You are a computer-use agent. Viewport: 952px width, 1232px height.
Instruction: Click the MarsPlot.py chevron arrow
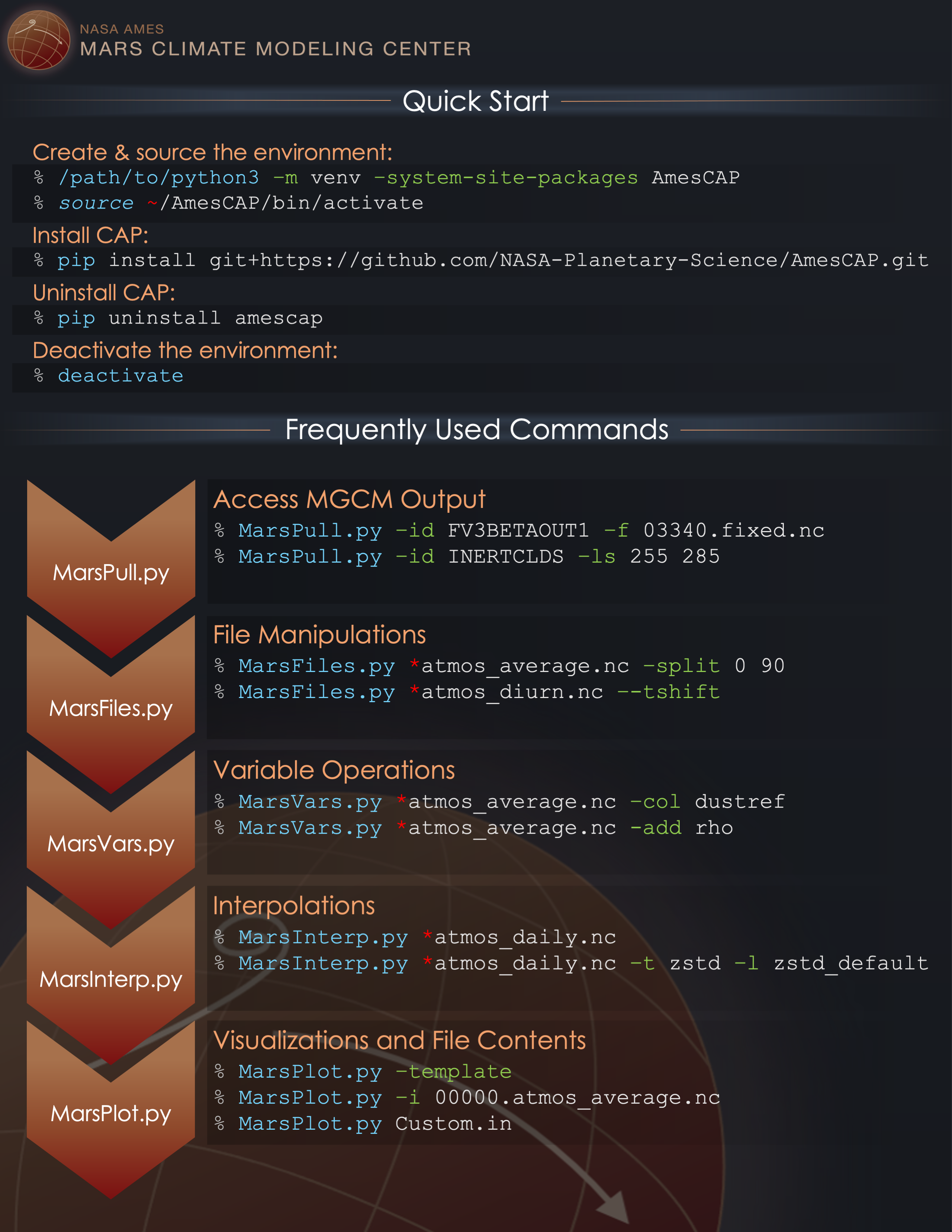pos(111,1110)
